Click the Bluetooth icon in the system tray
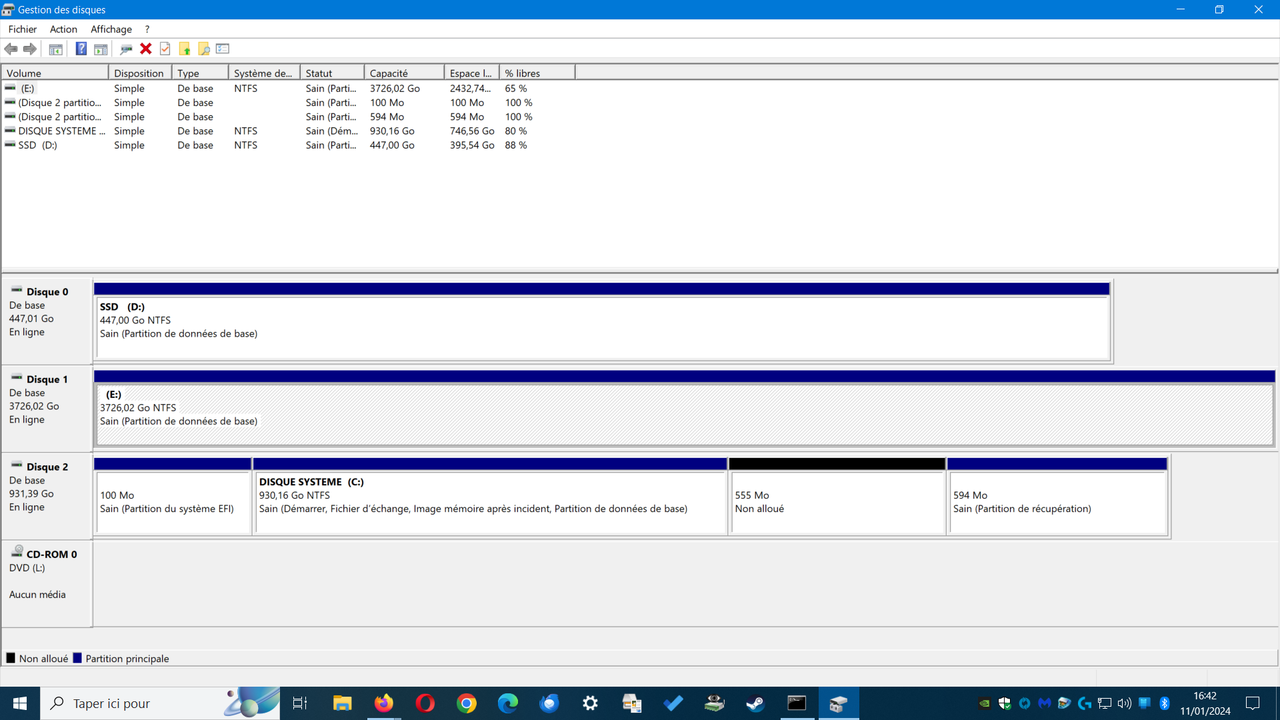The height and width of the screenshot is (720, 1280). (x=1165, y=703)
